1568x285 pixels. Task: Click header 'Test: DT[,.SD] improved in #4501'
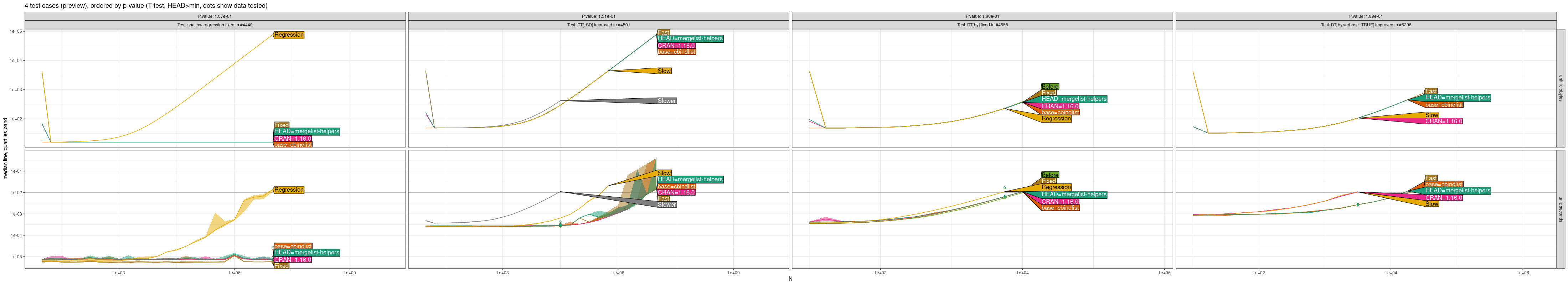598,25
